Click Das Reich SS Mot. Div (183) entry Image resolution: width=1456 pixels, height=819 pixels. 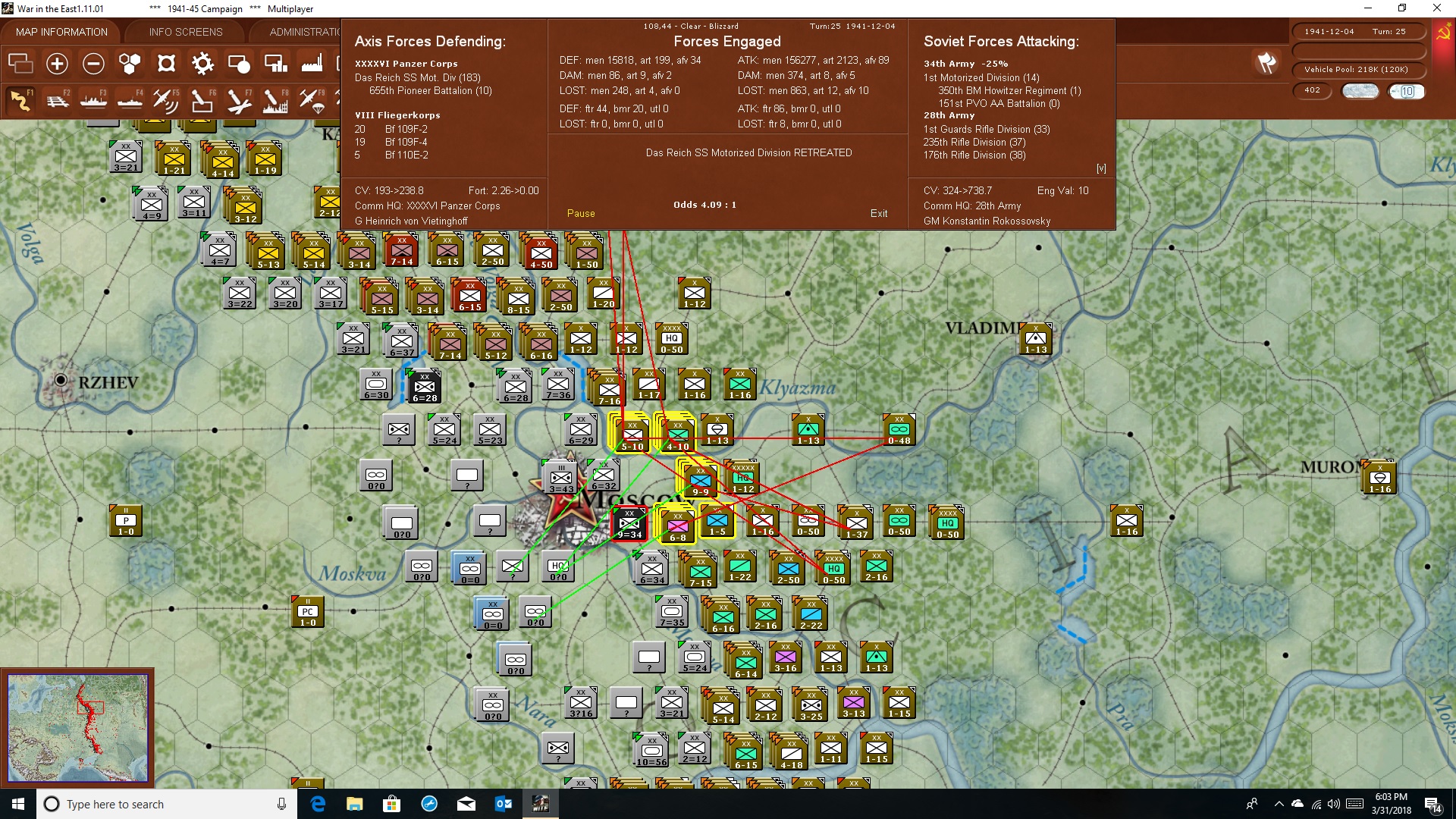coord(418,77)
